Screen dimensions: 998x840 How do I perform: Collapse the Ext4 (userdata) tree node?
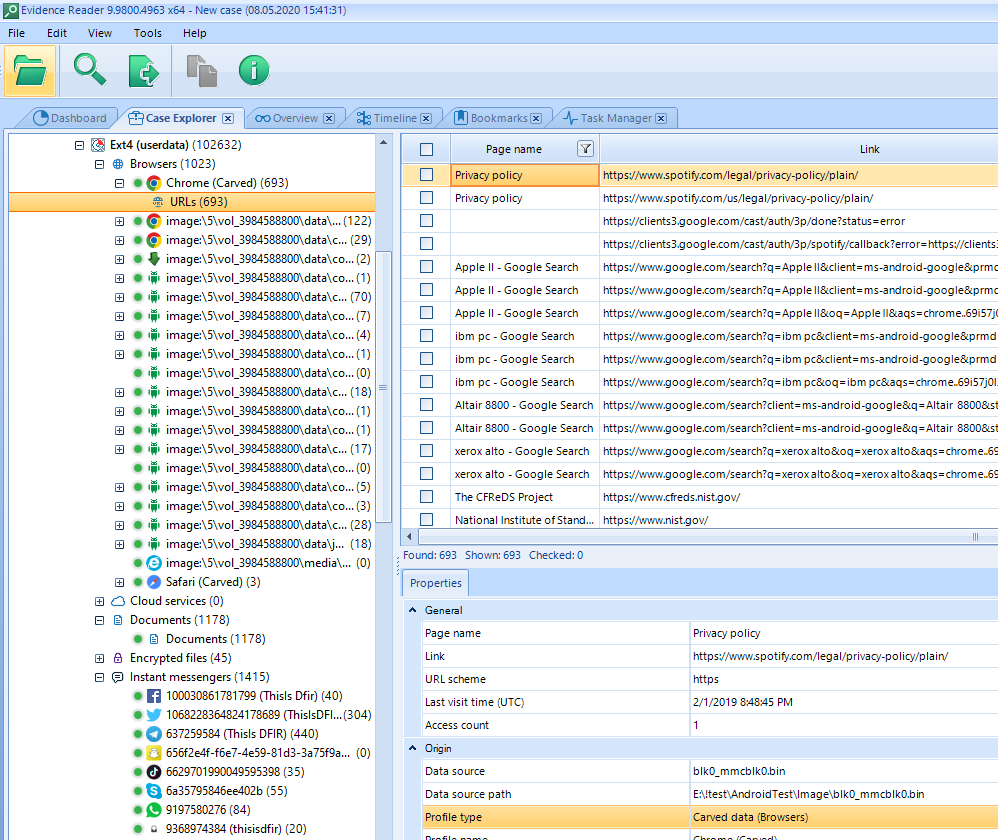click(80, 145)
